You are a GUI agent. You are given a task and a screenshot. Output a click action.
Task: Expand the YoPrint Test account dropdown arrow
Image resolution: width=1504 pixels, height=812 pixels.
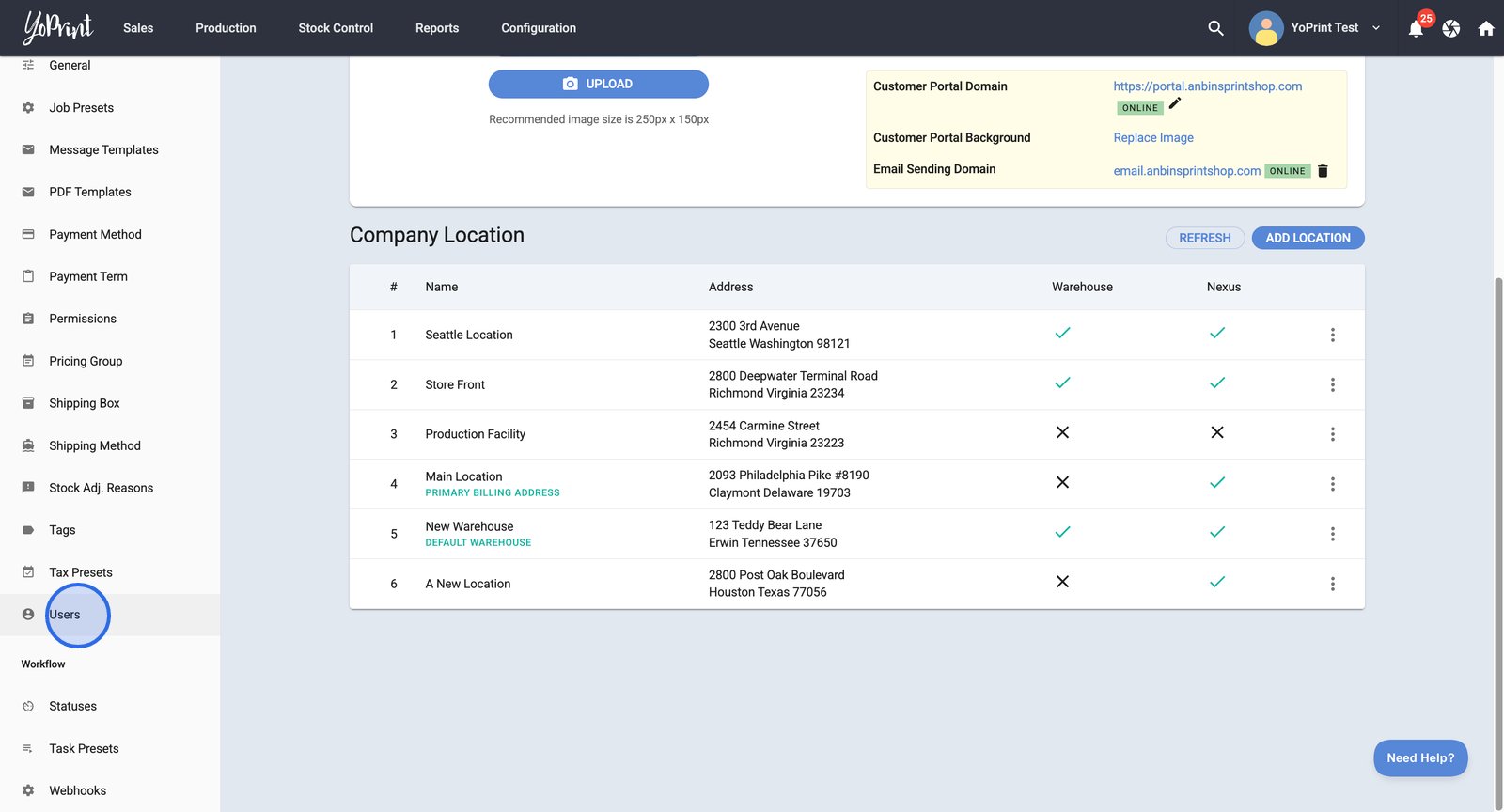(x=1376, y=28)
